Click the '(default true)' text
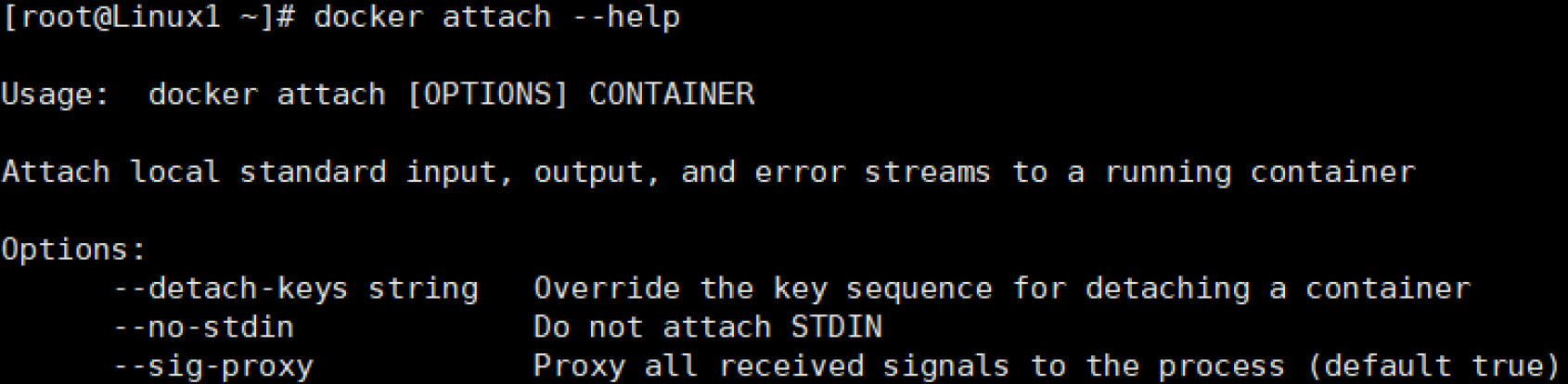Viewport: 1568px width, 384px height. (1433, 366)
